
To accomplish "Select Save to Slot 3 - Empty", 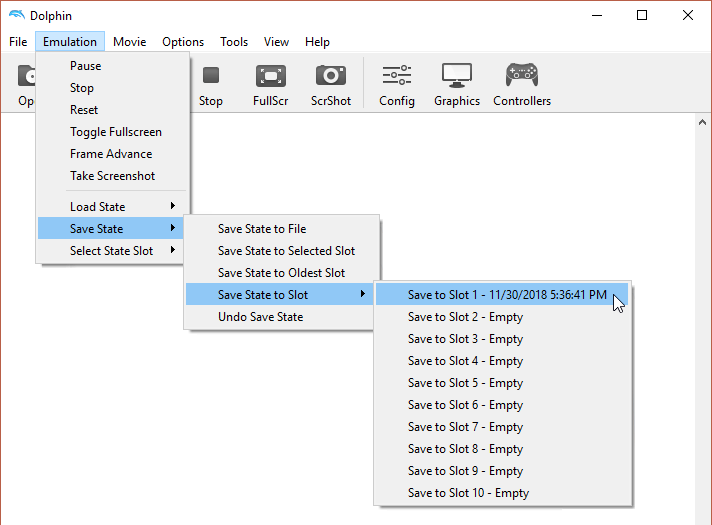I will (x=502, y=339).
